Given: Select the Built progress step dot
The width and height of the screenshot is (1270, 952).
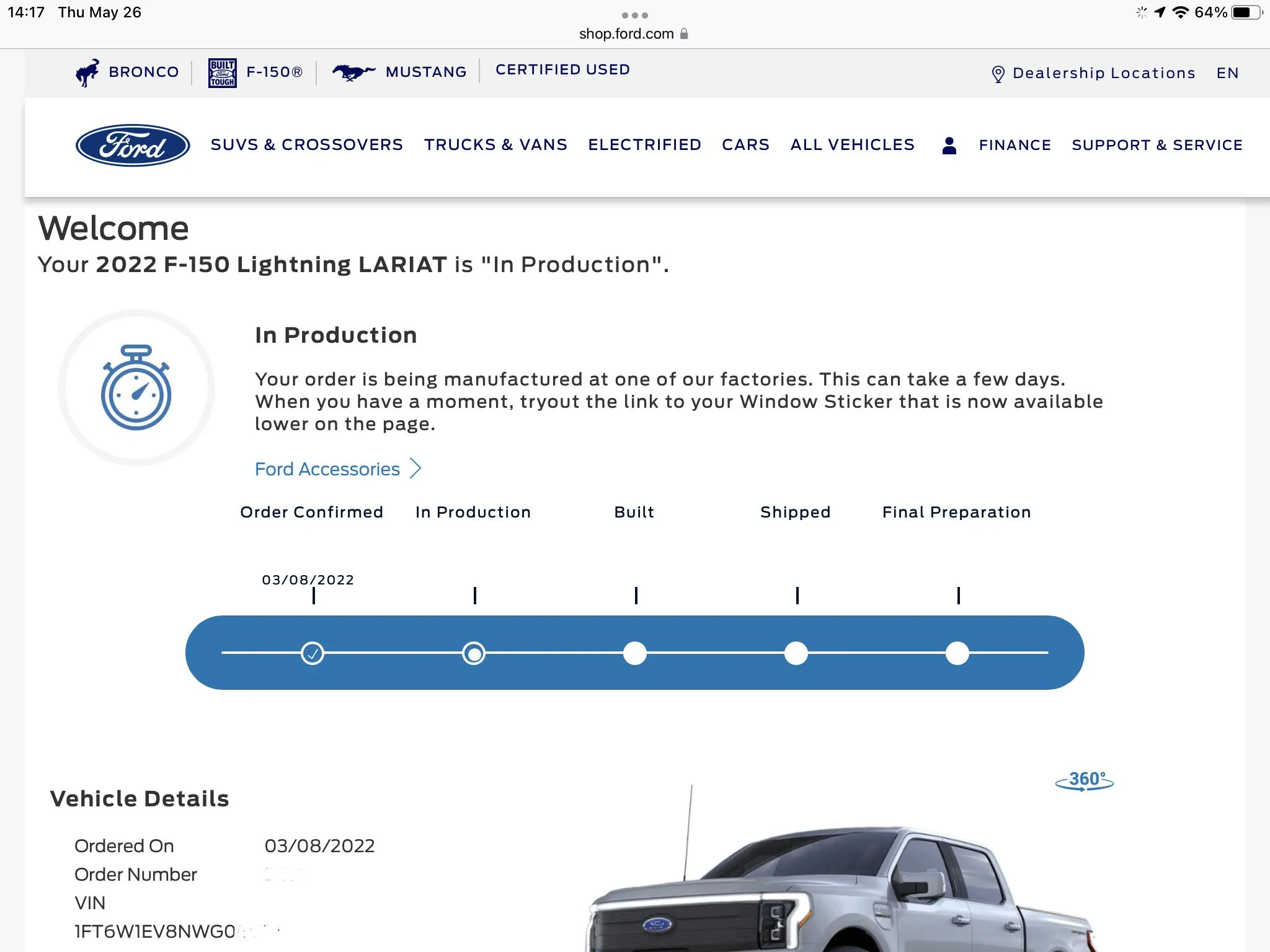Looking at the screenshot, I should [635, 653].
